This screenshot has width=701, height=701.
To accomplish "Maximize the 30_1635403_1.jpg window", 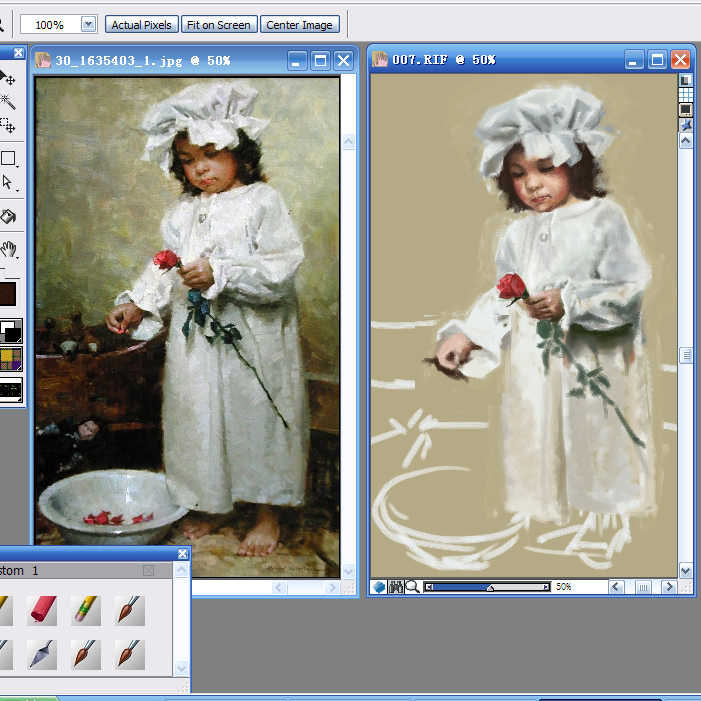I will pos(320,60).
